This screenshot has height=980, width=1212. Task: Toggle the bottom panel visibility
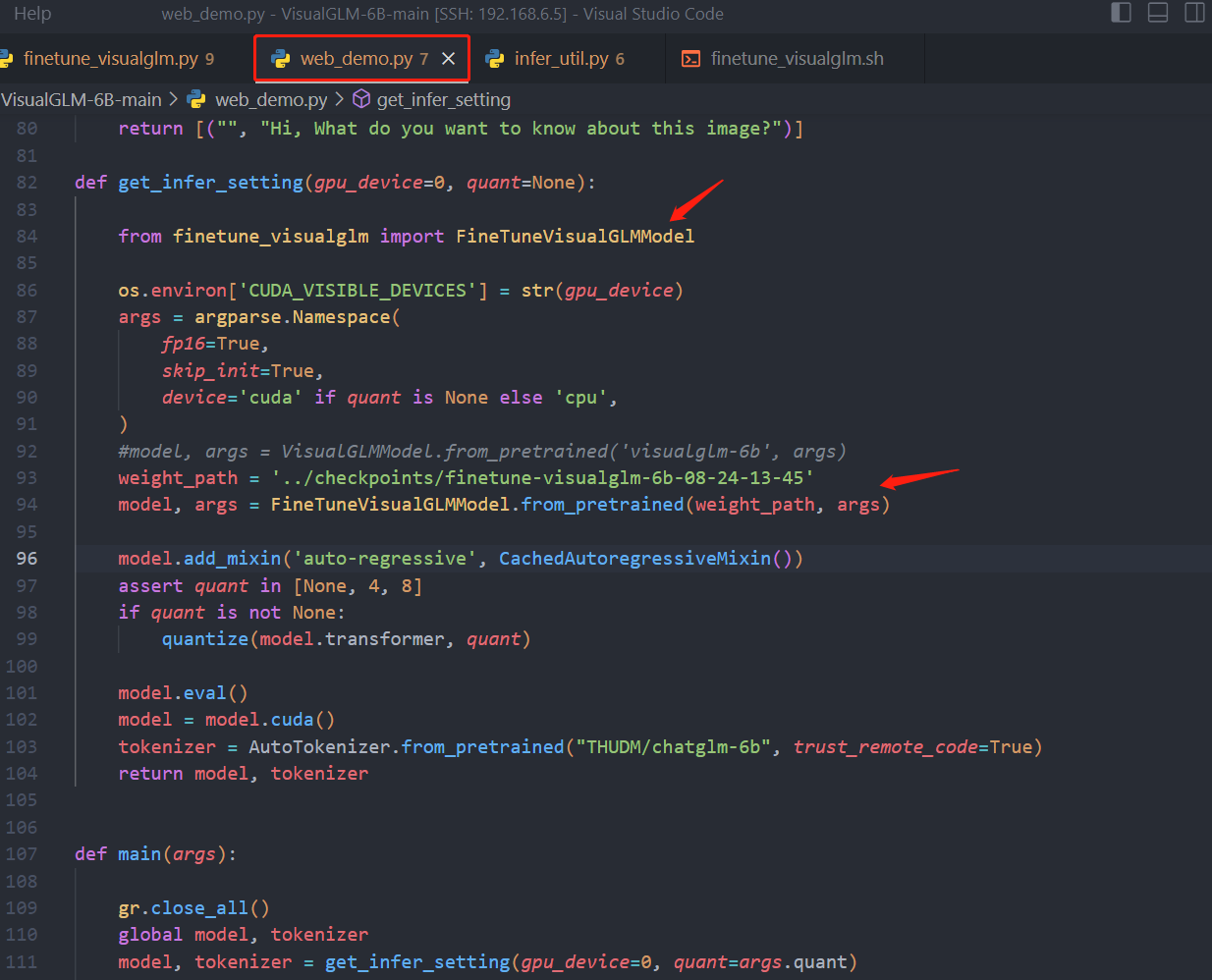pos(1157,13)
